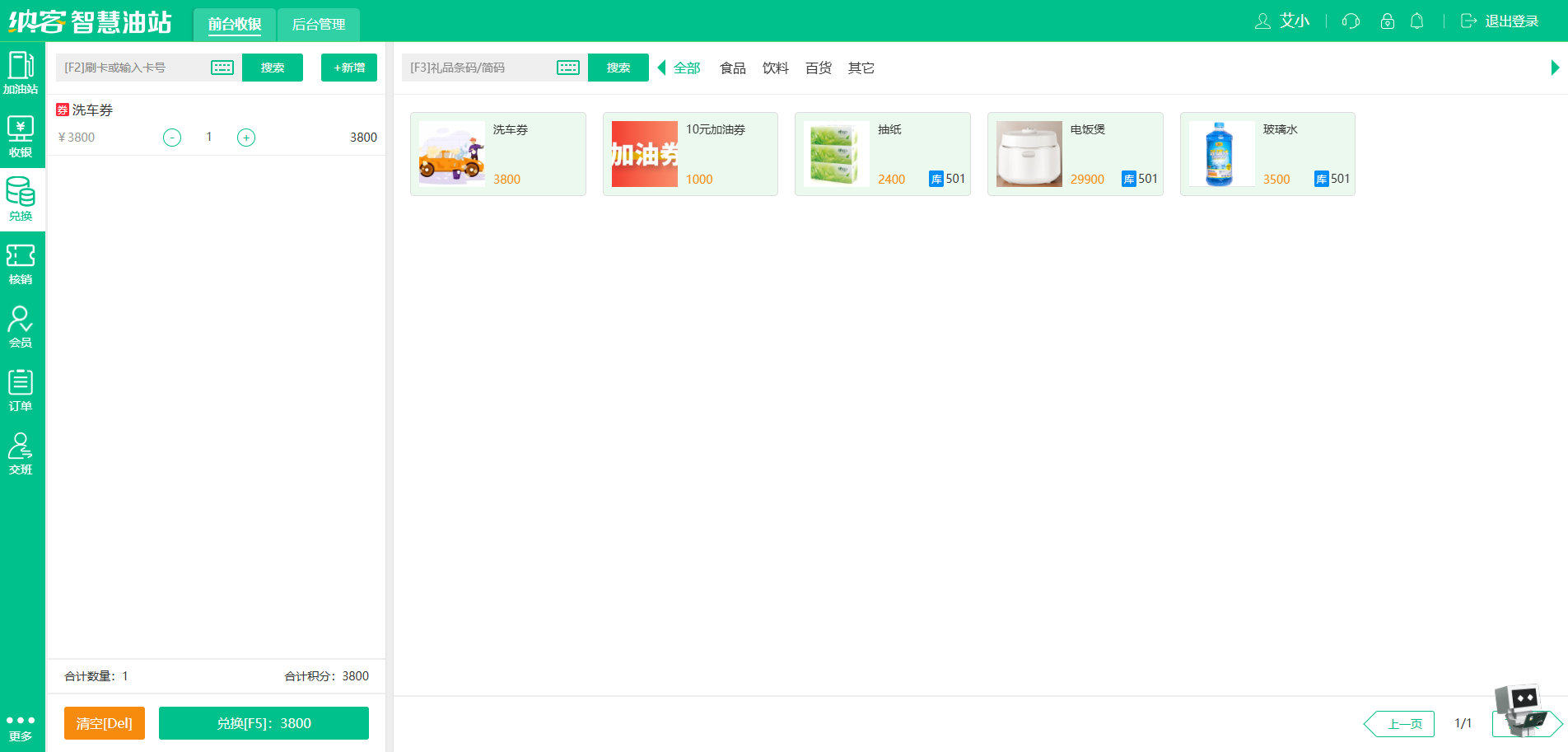1568x752 pixels.
Task: Open the 加油站 fuel station sidebar icon
Action: point(21,72)
